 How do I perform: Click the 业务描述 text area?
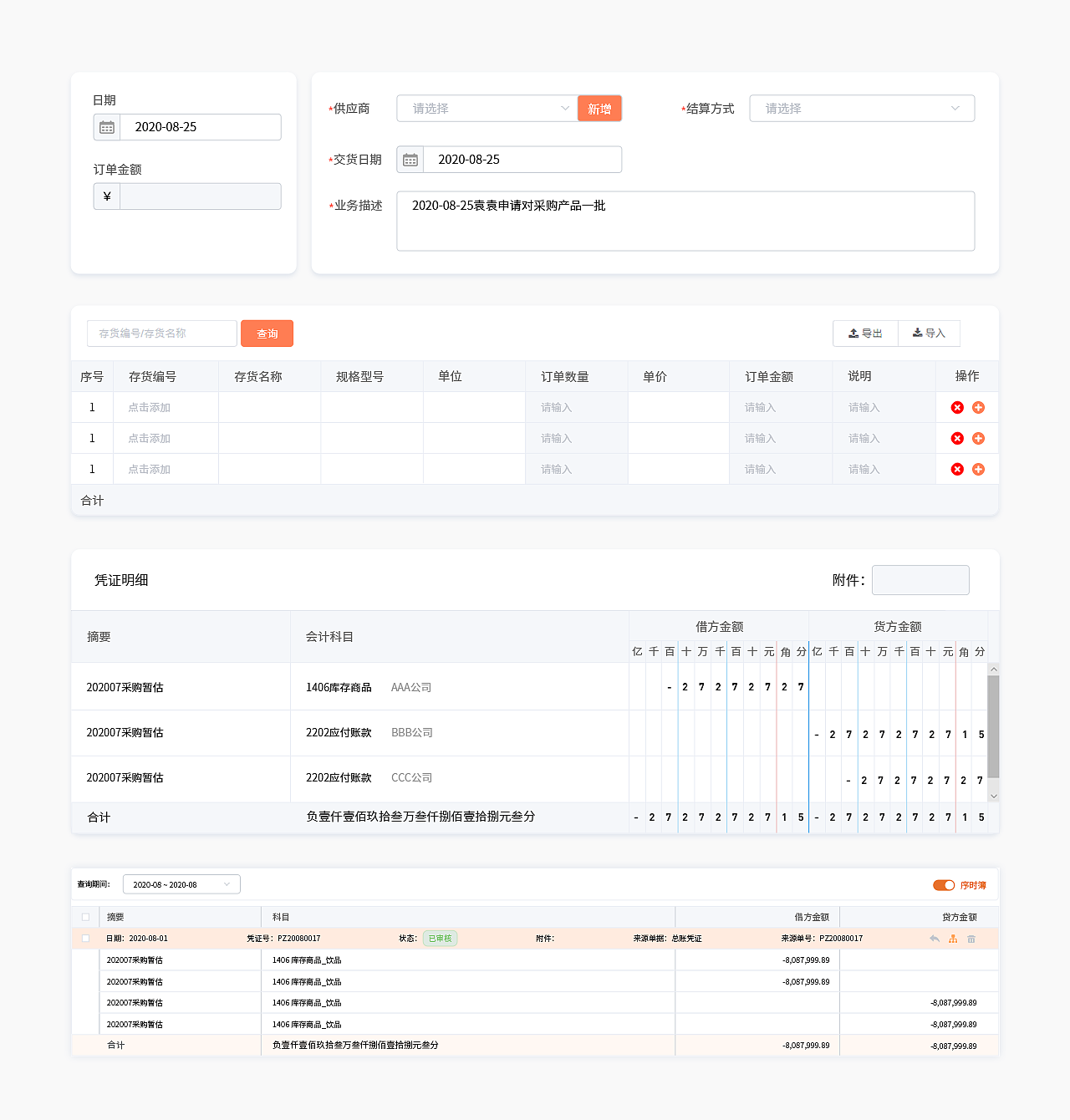coord(685,221)
